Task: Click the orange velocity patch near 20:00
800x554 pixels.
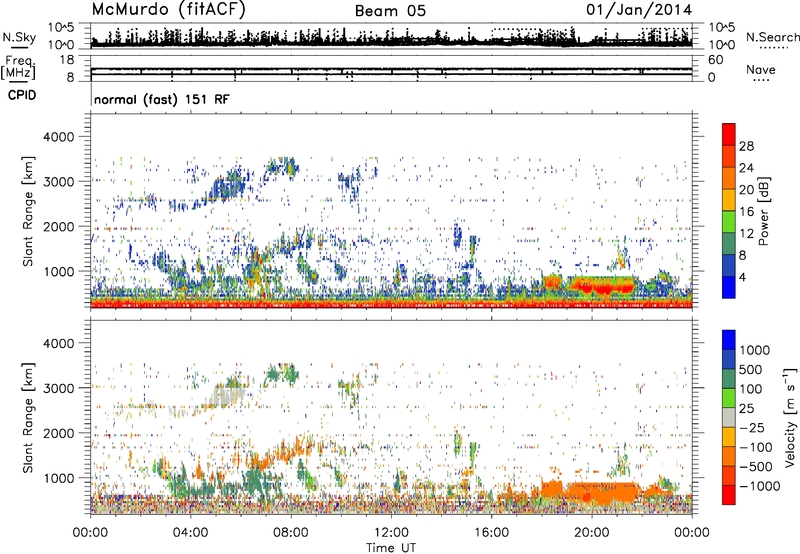Action: [x=602, y=493]
